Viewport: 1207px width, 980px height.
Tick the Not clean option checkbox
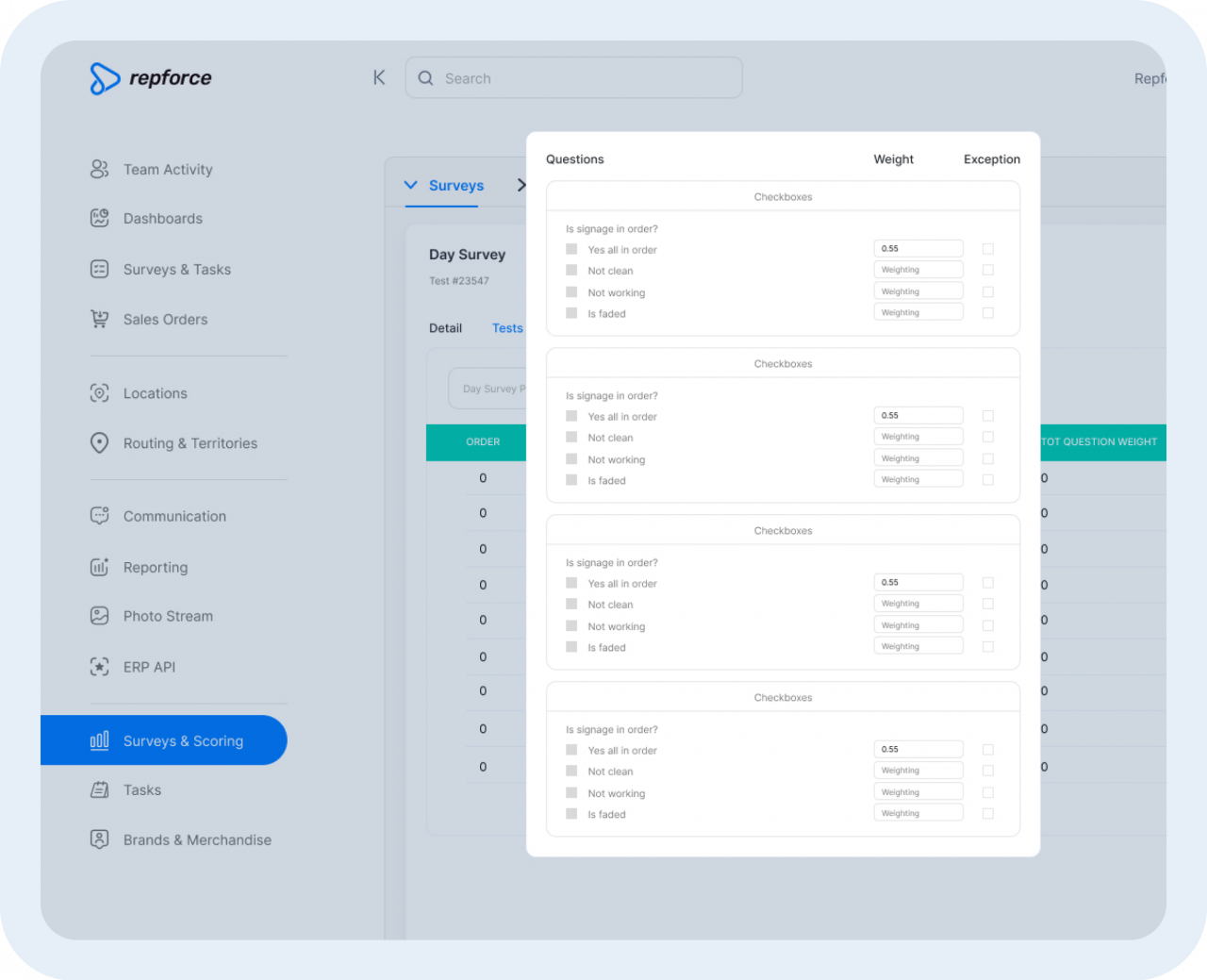tap(571, 271)
